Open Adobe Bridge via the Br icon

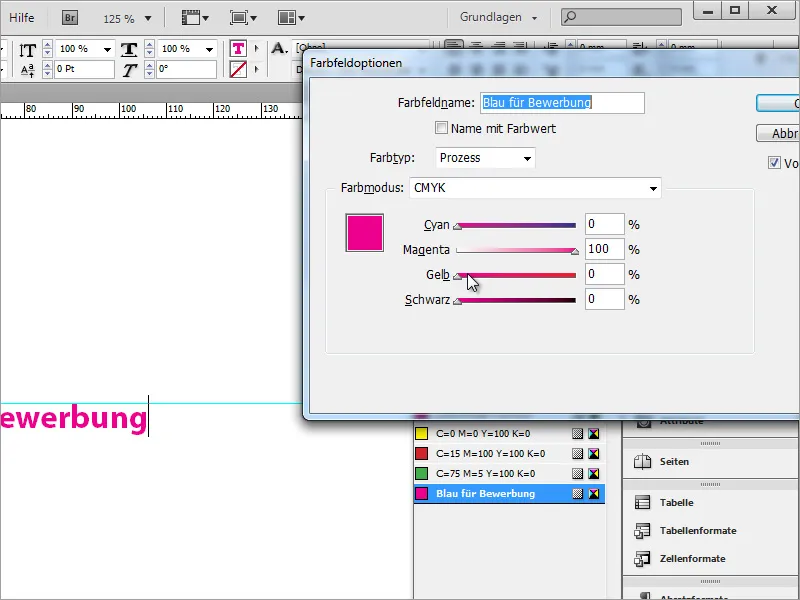(x=70, y=18)
